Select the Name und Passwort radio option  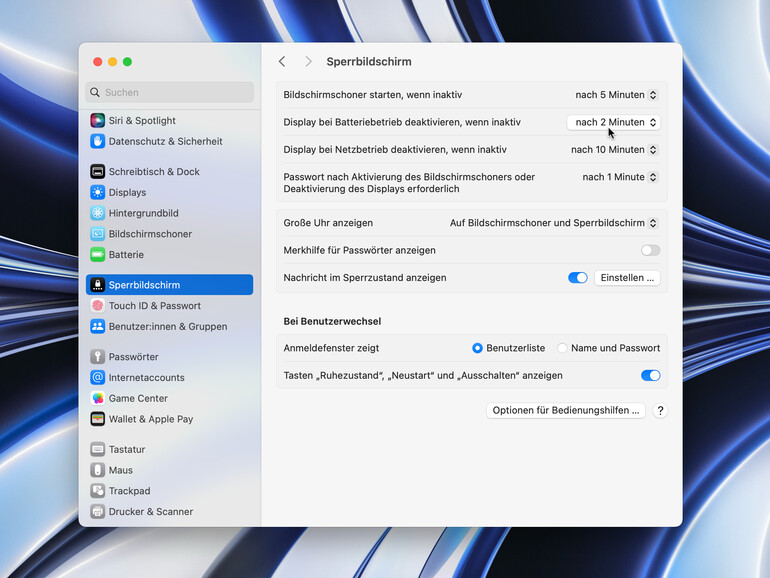click(563, 348)
